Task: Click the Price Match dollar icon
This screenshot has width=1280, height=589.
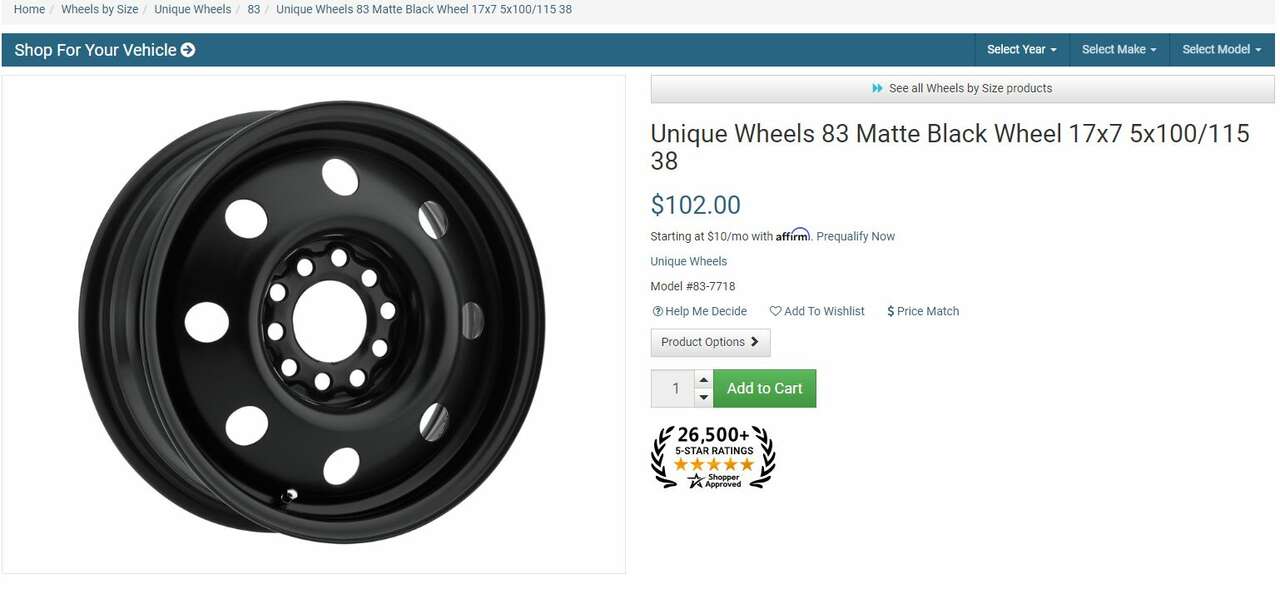Action: (x=890, y=312)
